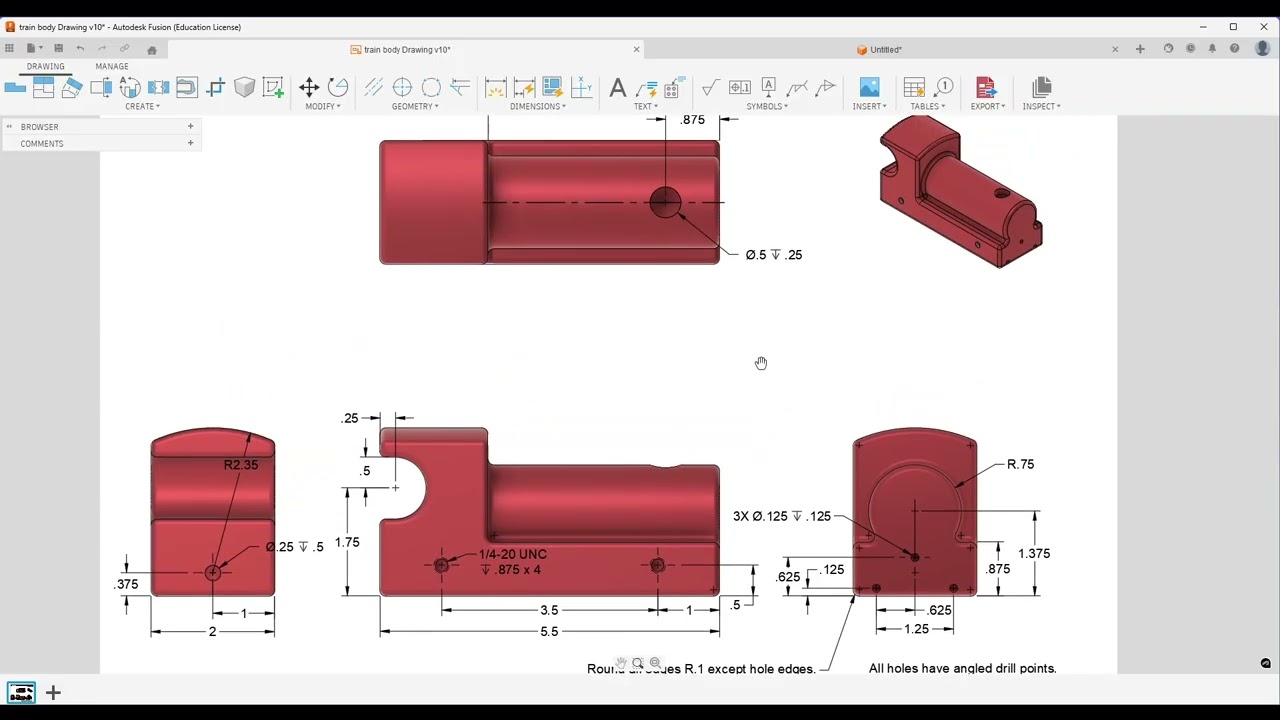This screenshot has width=1280, height=720.
Task: Open the Data Panel grid icon
Action: click(x=9, y=48)
